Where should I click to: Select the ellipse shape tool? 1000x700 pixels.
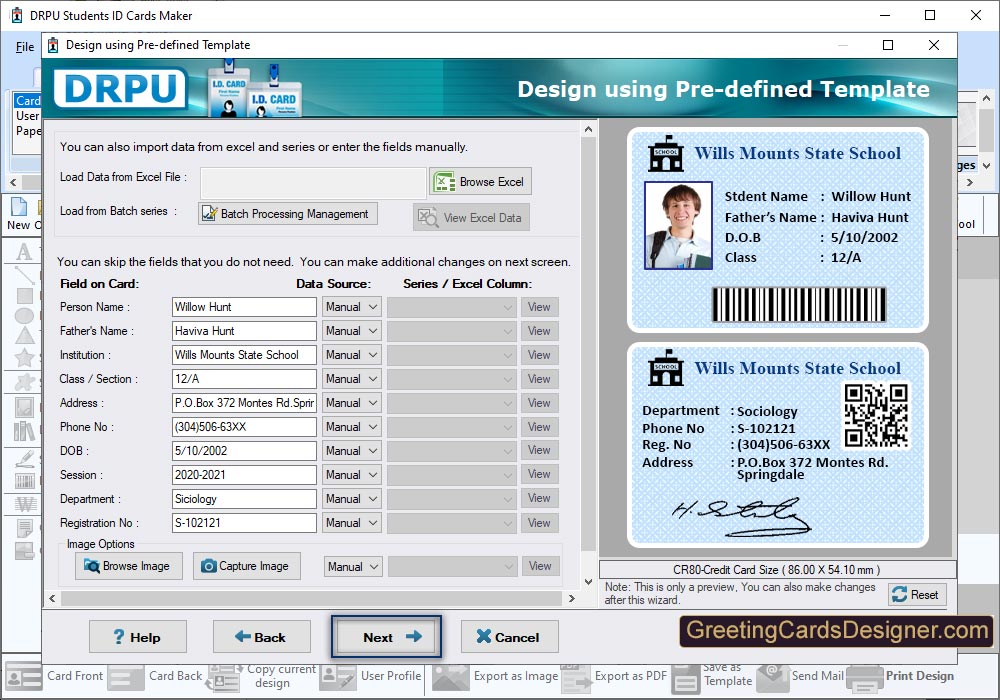24,316
